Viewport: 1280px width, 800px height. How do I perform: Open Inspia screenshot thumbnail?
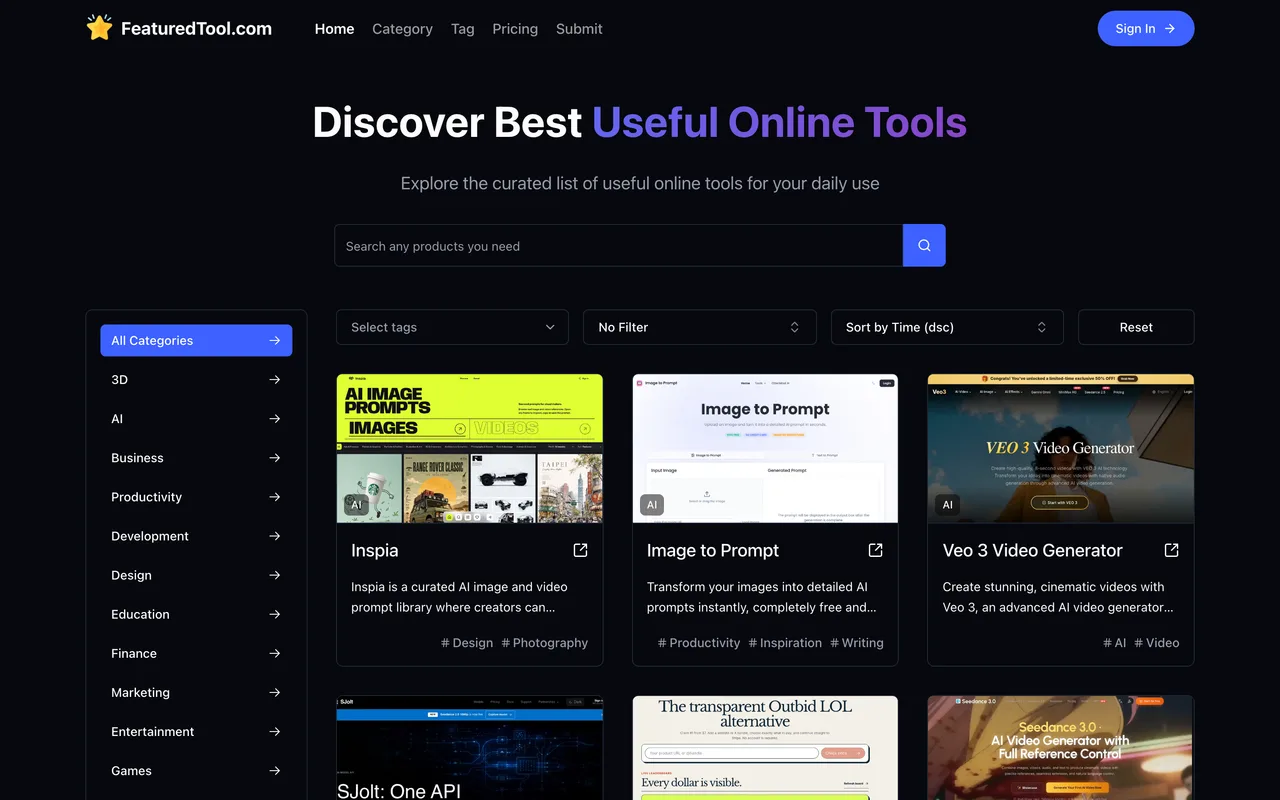coord(470,448)
